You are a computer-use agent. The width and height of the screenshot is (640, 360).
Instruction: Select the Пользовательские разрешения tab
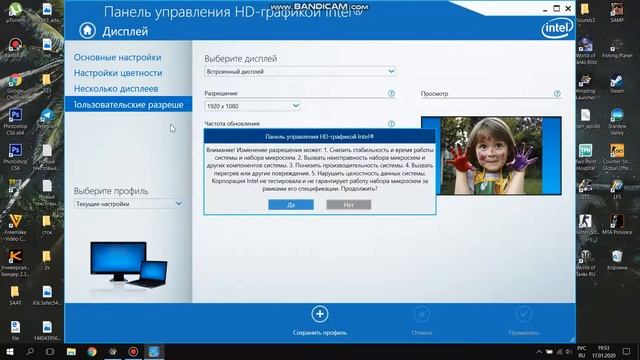click(x=128, y=104)
